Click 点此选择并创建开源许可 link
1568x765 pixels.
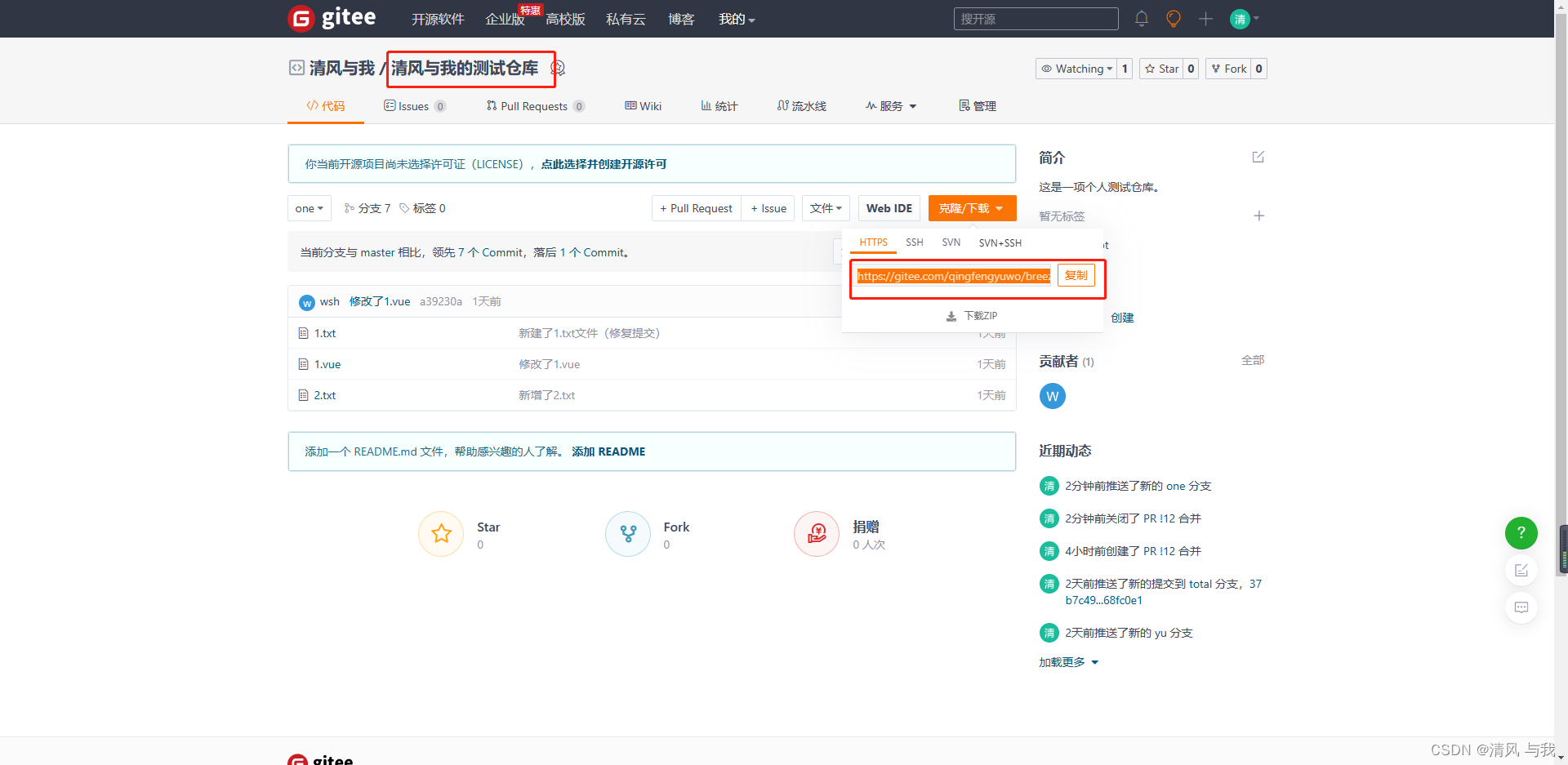pos(604,164)
